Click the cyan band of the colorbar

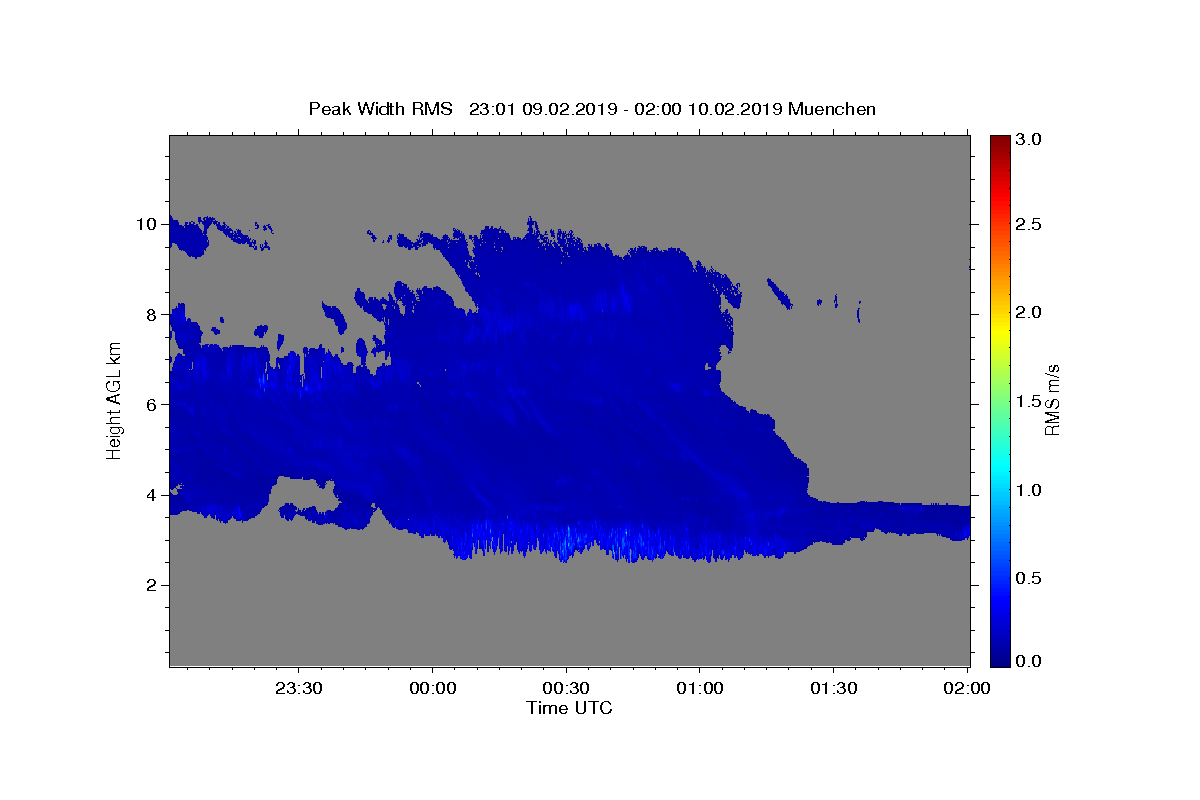point(1000,468)
